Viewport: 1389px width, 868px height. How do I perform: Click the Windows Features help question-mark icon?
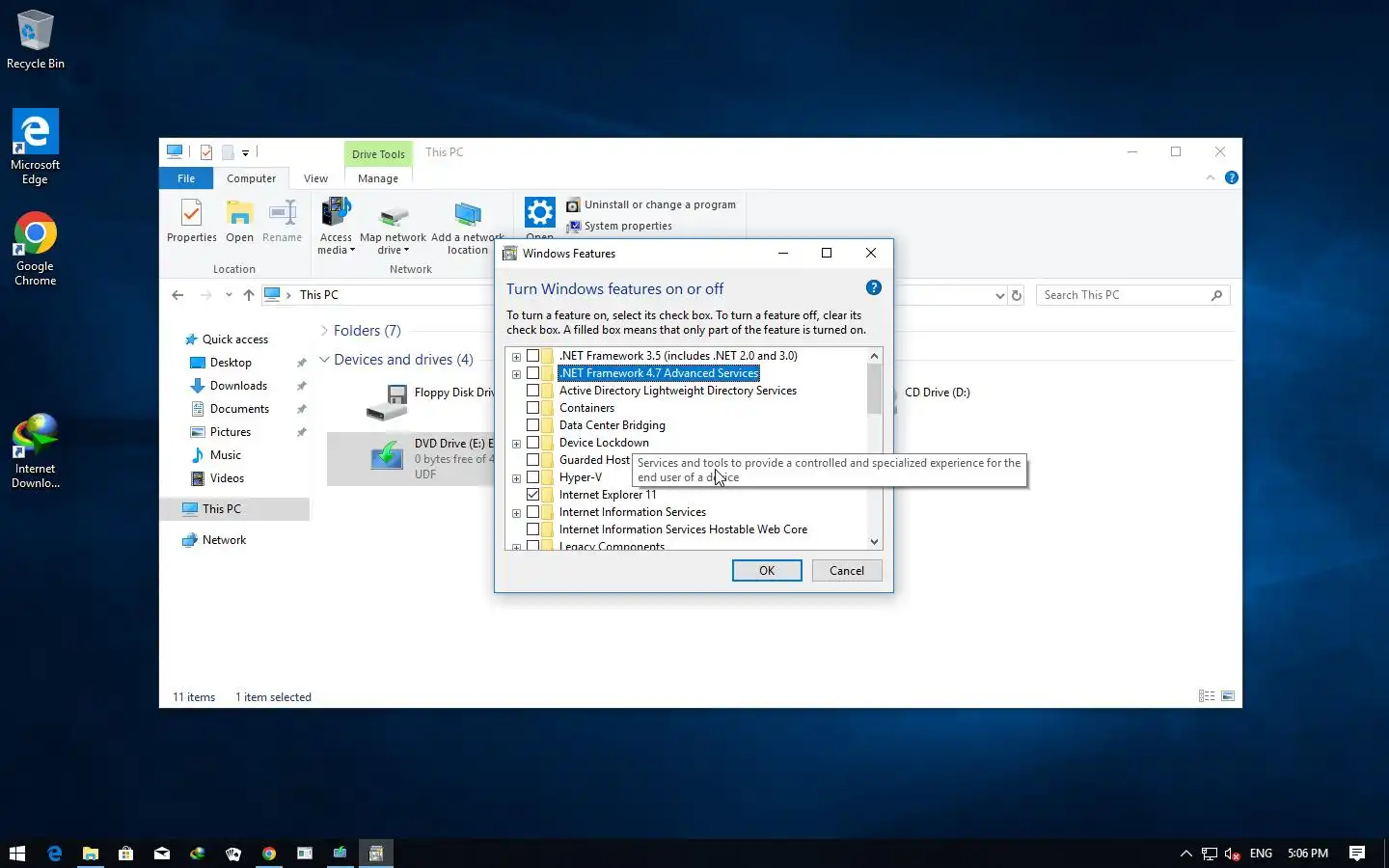pyautogui.click(x=873, y=287)
